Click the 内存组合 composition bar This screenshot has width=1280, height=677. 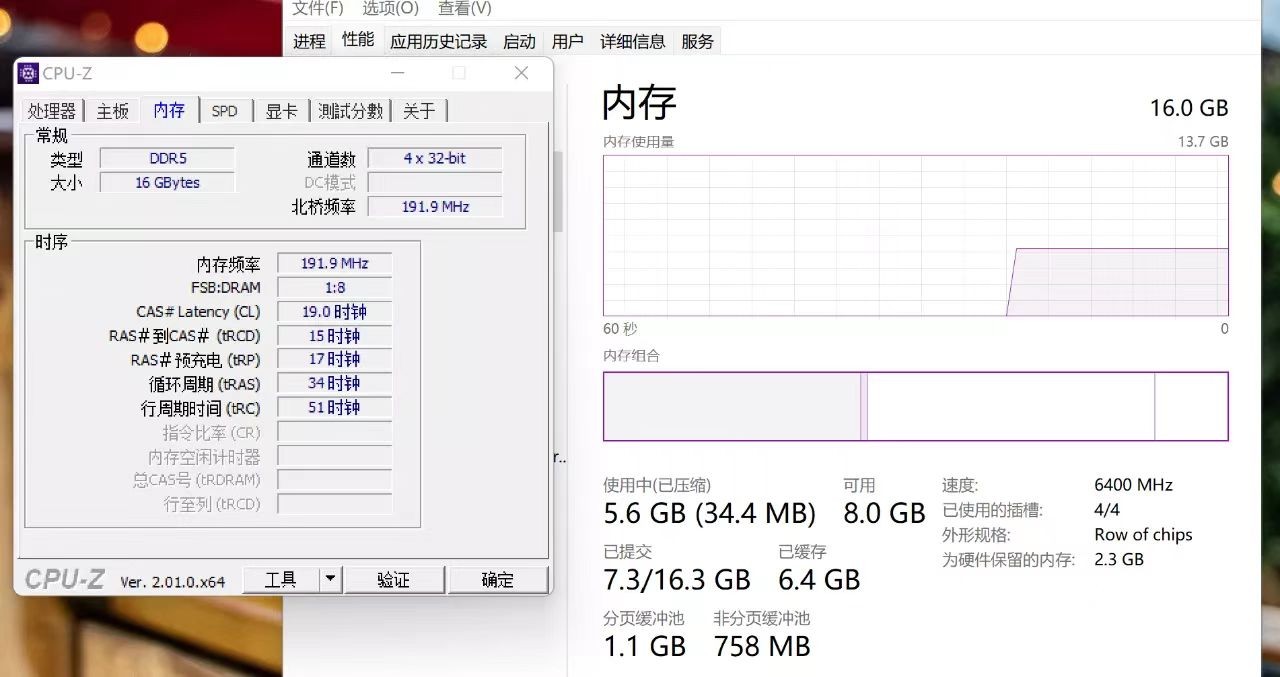[915, 406]
